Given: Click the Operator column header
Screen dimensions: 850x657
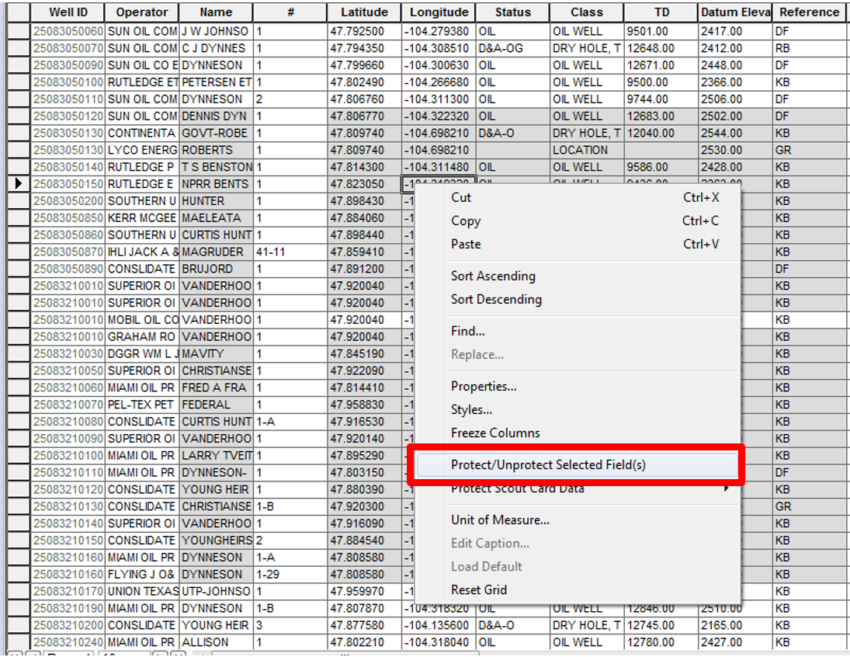Looking at the screenshot, I should point(141,12).
